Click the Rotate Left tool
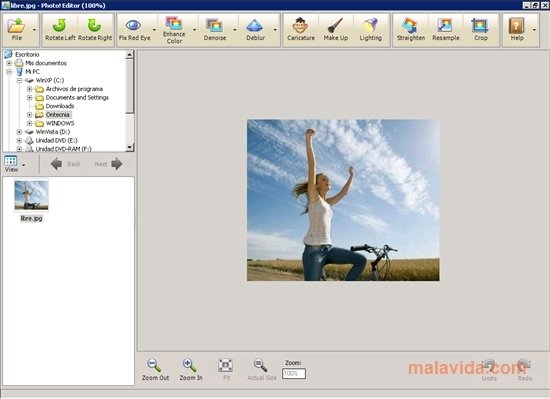Image resolution: width=550 pixels, height=399 pixels. tap(60, 30)
